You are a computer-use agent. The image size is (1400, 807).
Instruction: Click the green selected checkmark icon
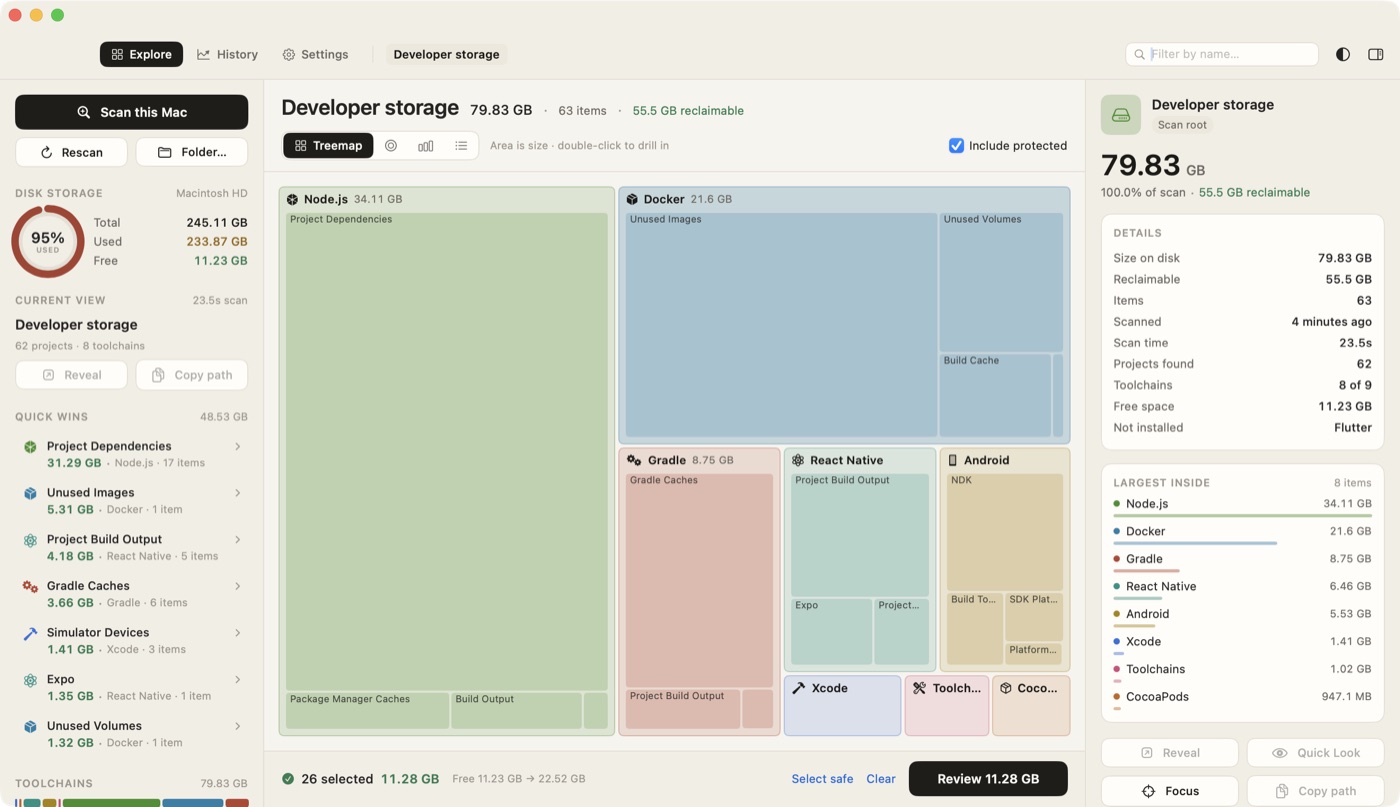click(288, 779)
